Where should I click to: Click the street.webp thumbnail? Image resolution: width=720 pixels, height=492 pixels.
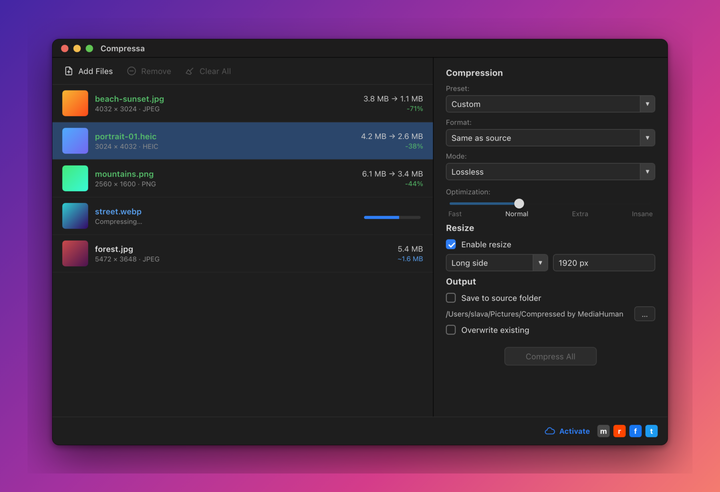pyautogui.click(x=75, y=216)
